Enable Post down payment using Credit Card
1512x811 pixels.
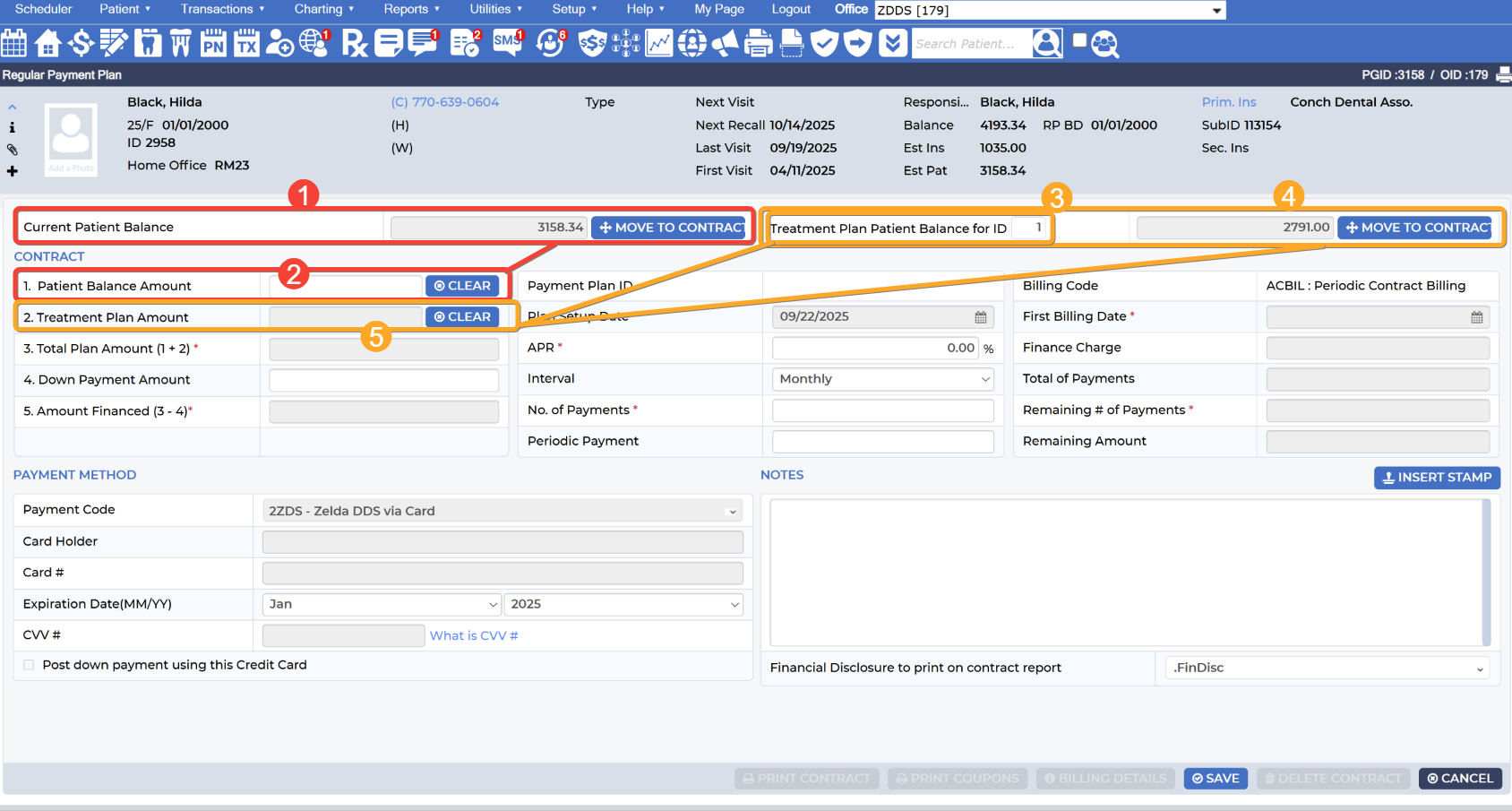[x=29, y=665]
